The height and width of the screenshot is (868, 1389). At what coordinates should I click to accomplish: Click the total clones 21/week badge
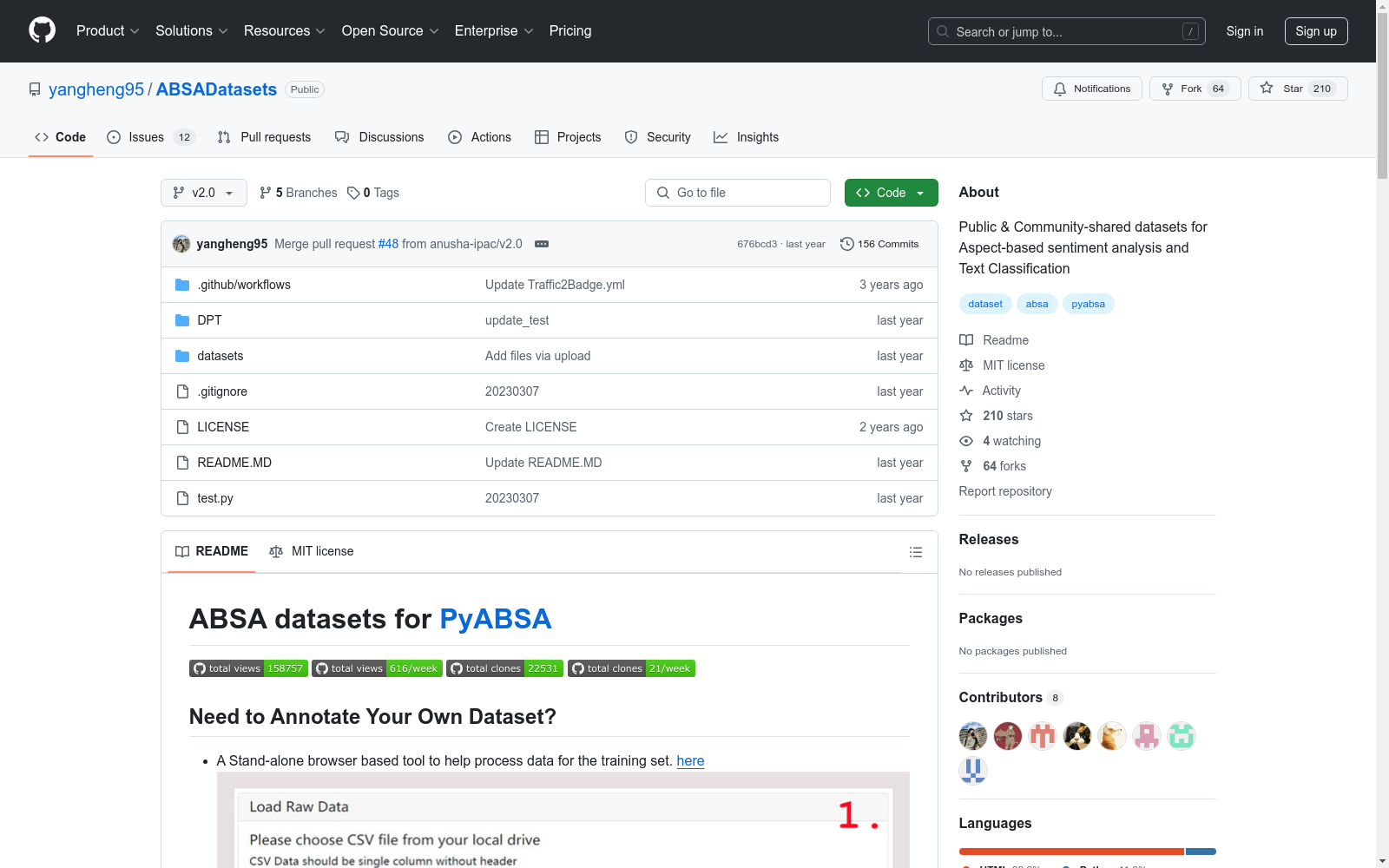point(631,668)
